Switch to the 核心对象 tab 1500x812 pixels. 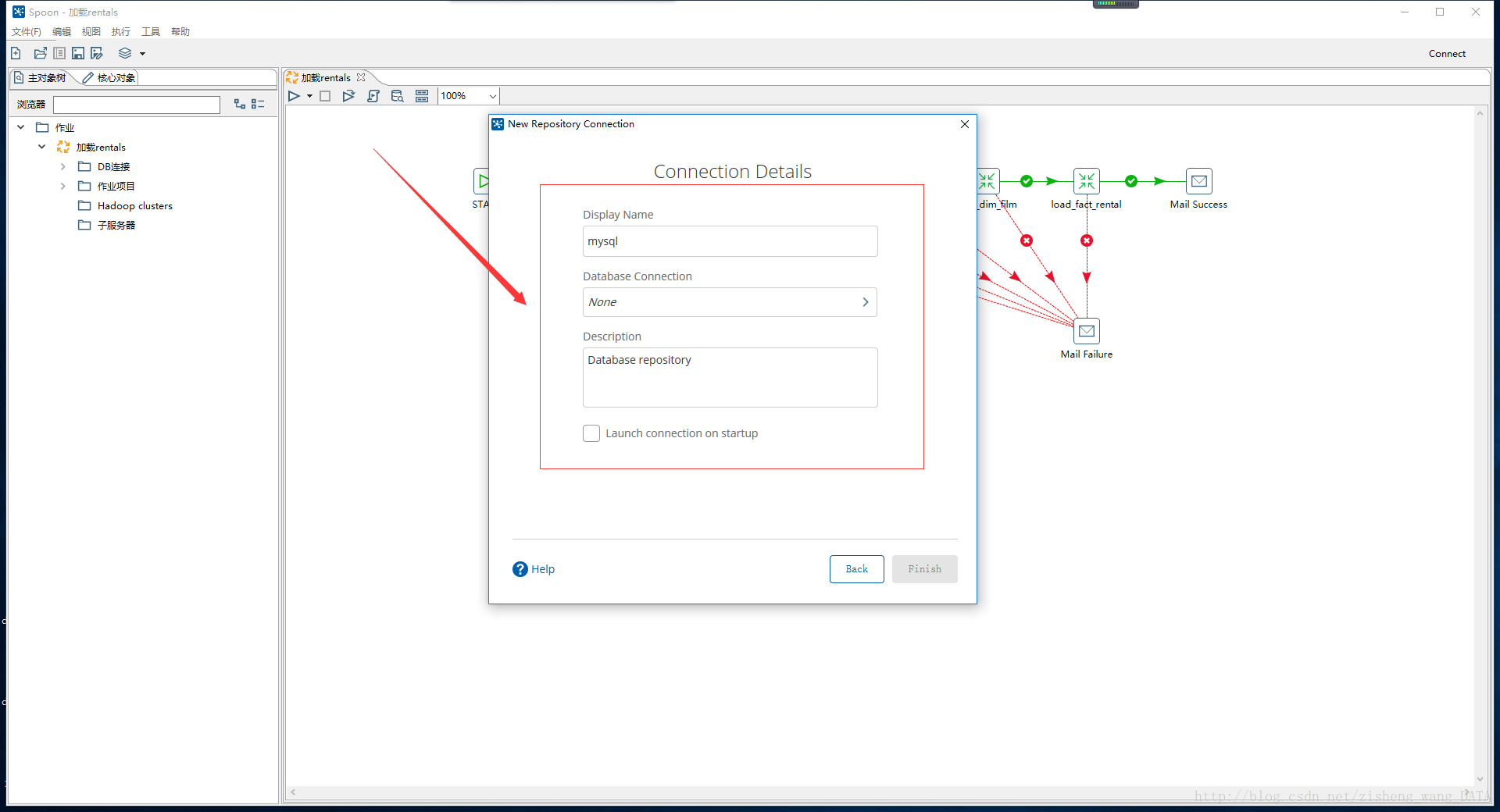[109, 77]
